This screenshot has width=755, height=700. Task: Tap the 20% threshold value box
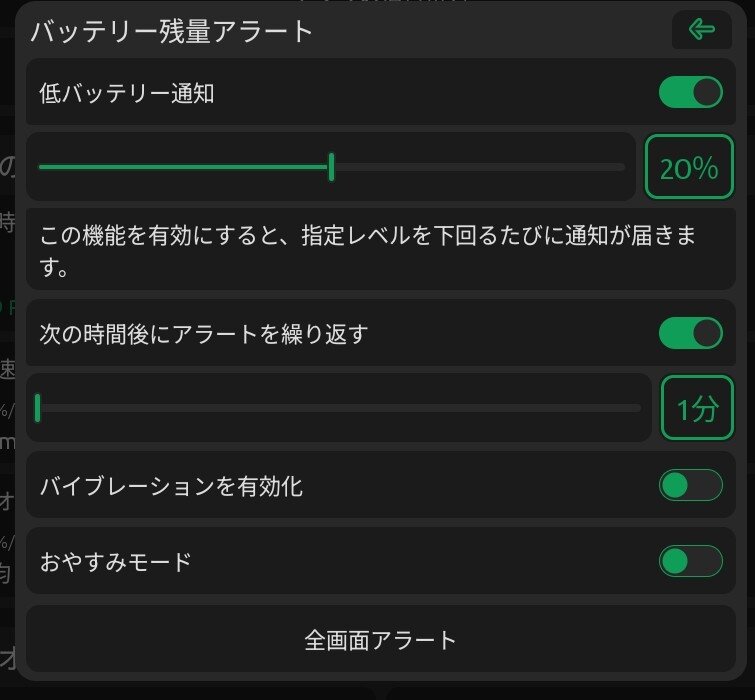[689, 167]
